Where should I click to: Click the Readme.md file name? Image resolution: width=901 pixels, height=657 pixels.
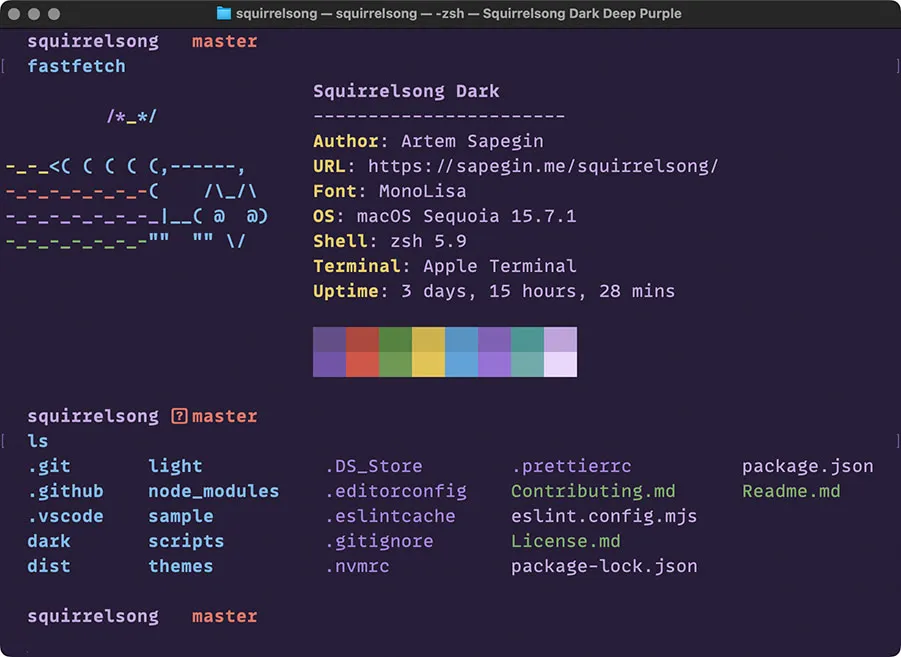(791, 491)
